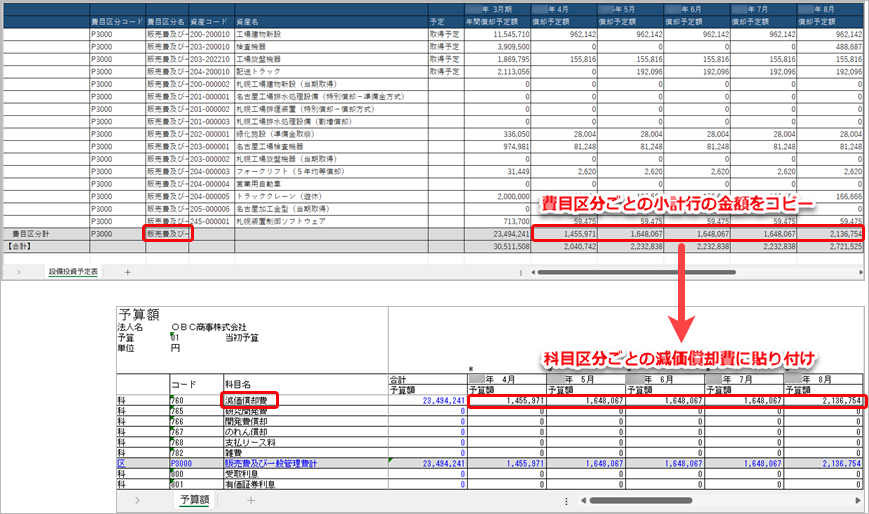
Task: Select company name cell ＯＢＣ商事株式会社
Action: click(209, 327)
